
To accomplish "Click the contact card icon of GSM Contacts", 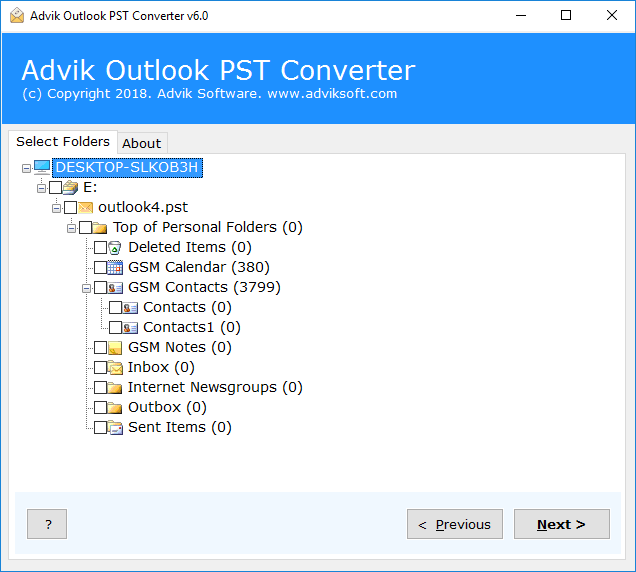I will [x=115, y=288].
